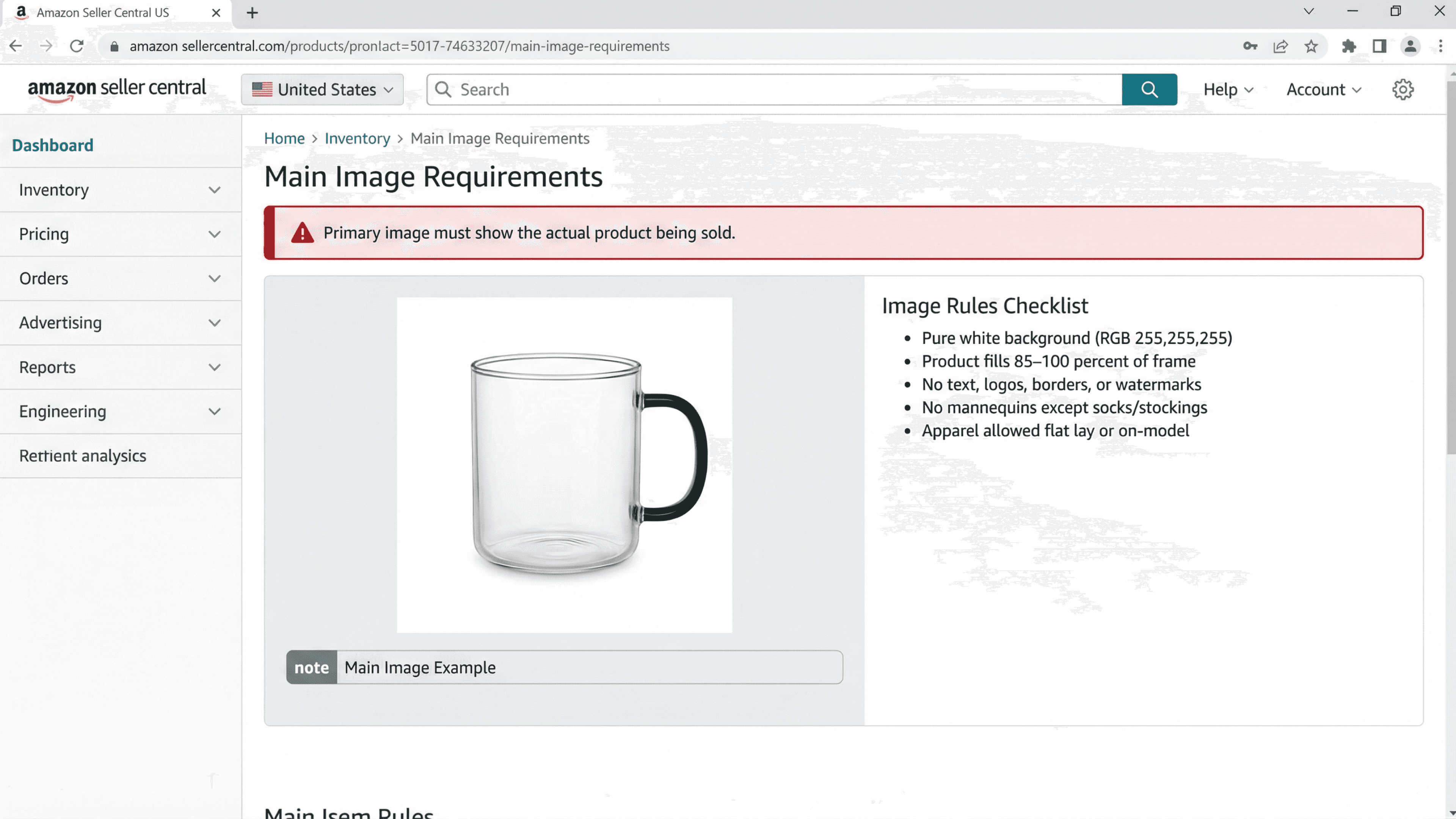Toggle the browser side panel icon
This screenshot has height=819, width=1456.
(1379, 46)
